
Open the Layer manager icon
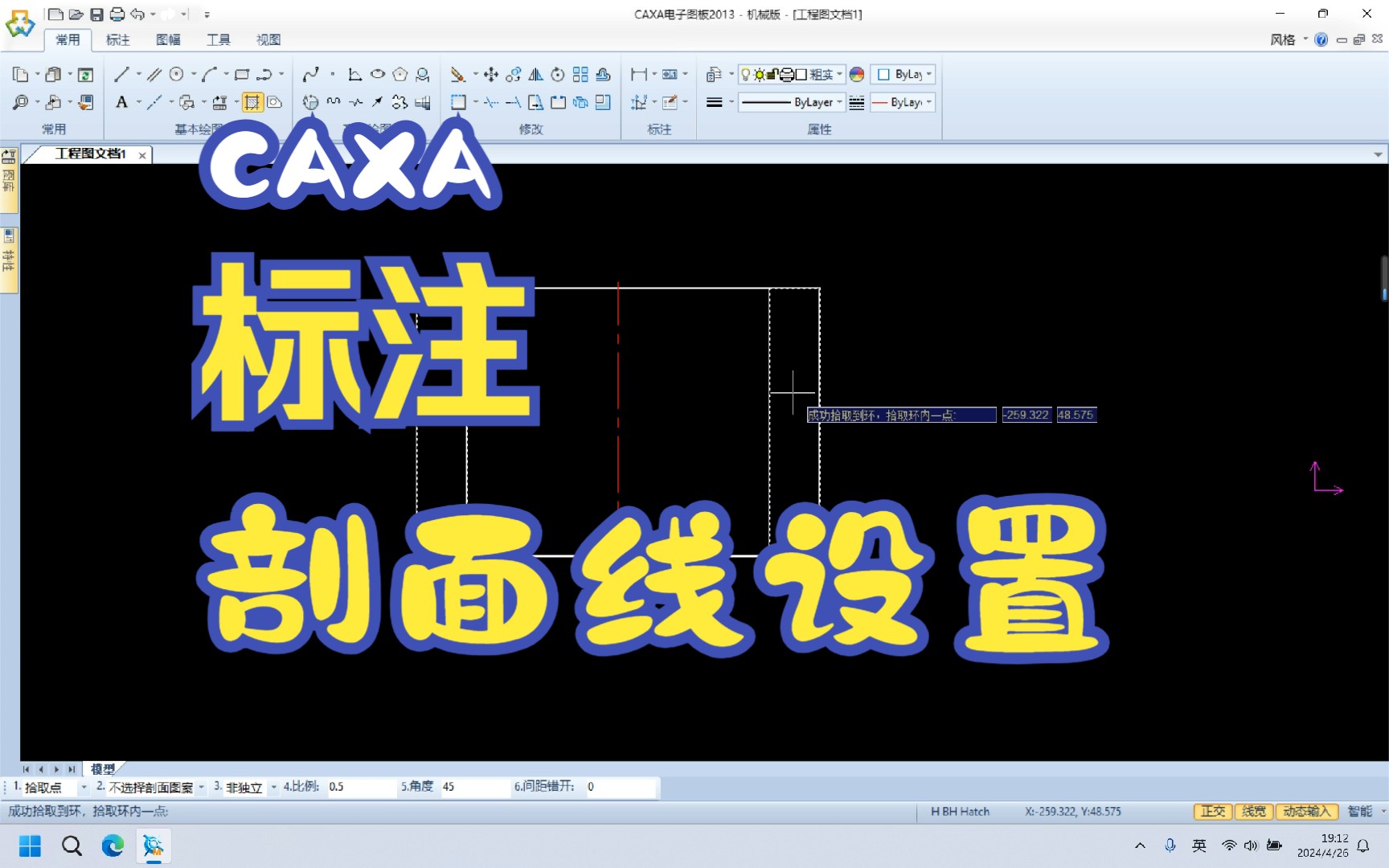point(713,75)
